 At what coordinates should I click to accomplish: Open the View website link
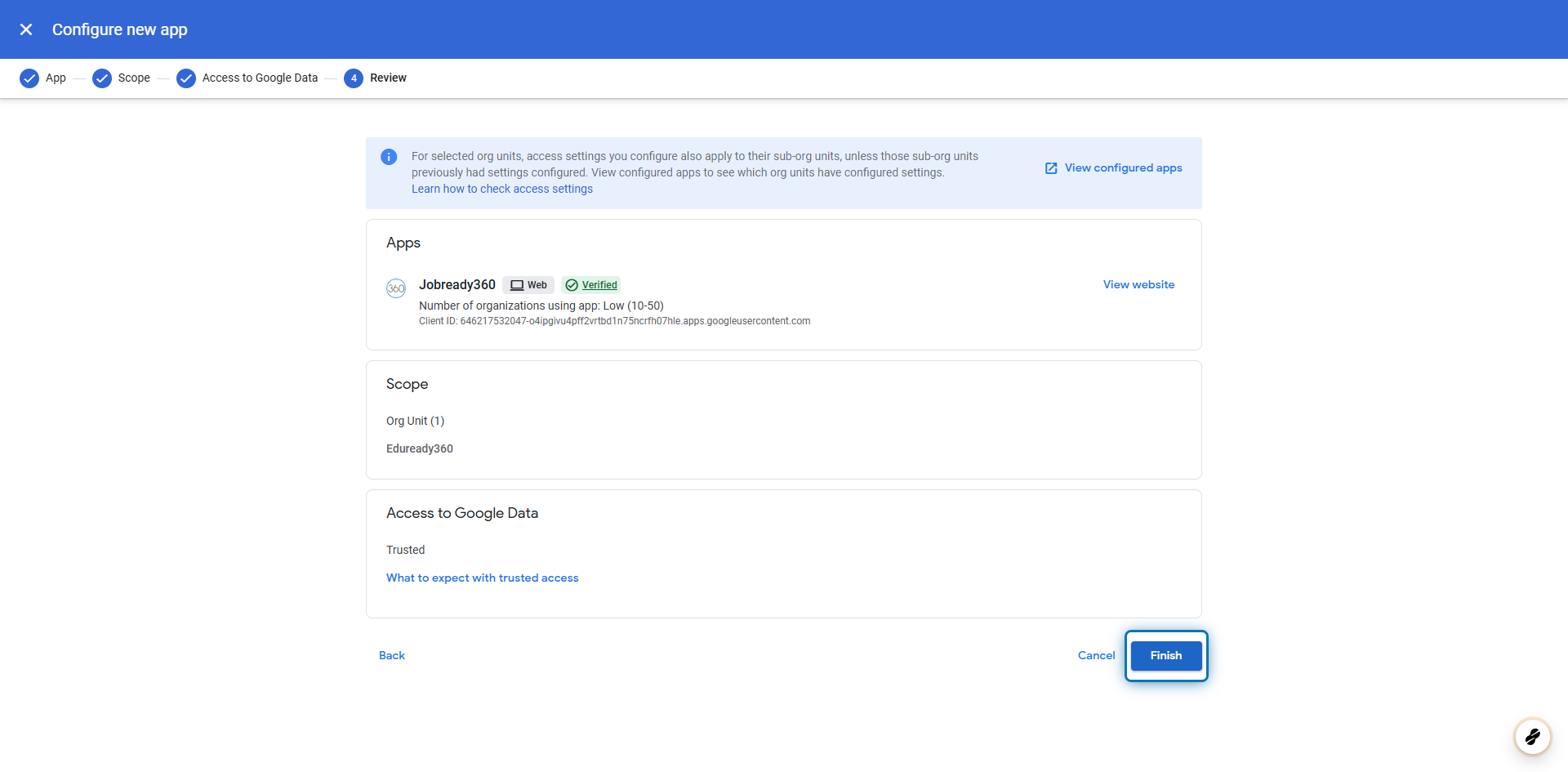click(x=1138, y=284)
